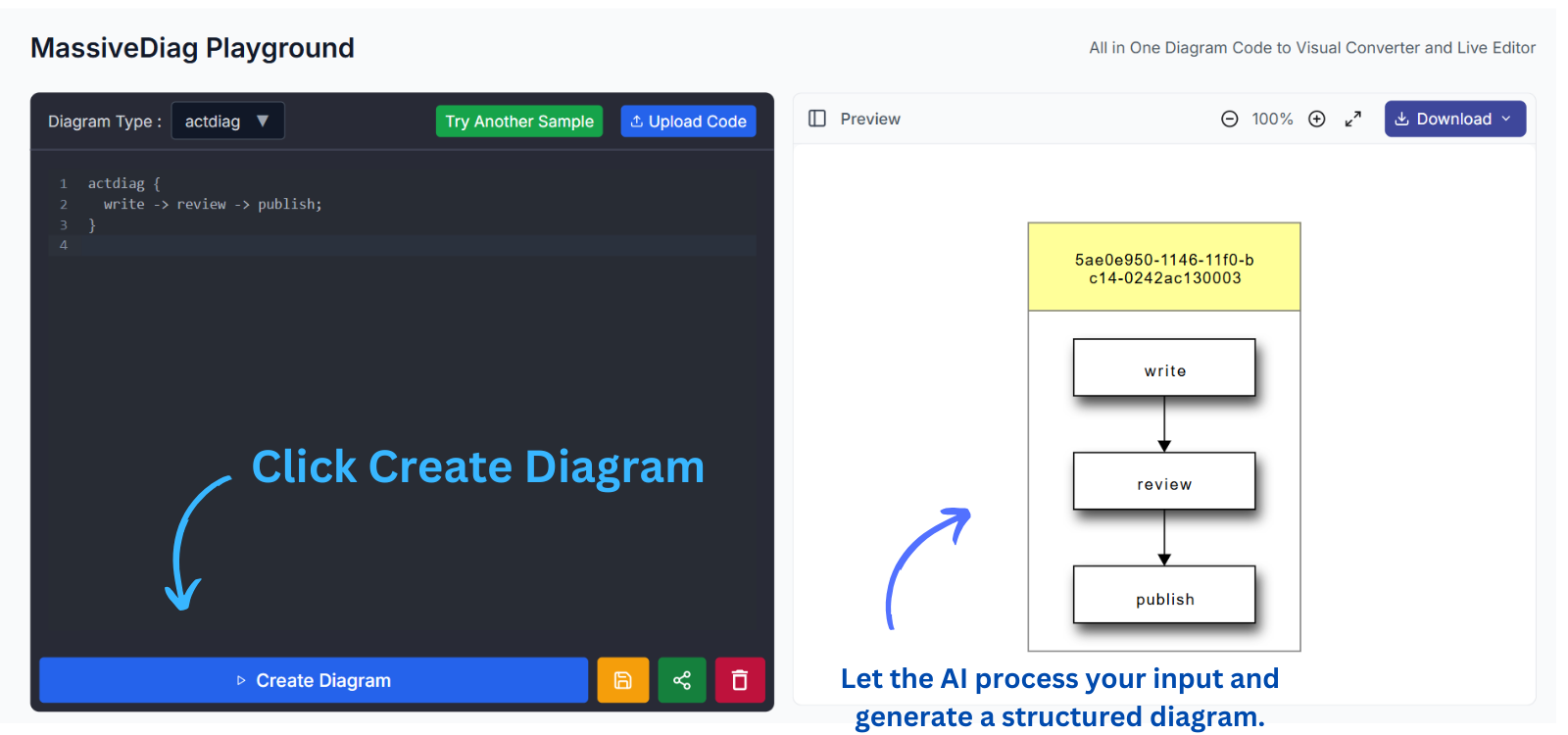Open the Diagram Type actdiag dropdown
The width and height of the screenshot is (1568, 735).
click(x=227, y=121)
